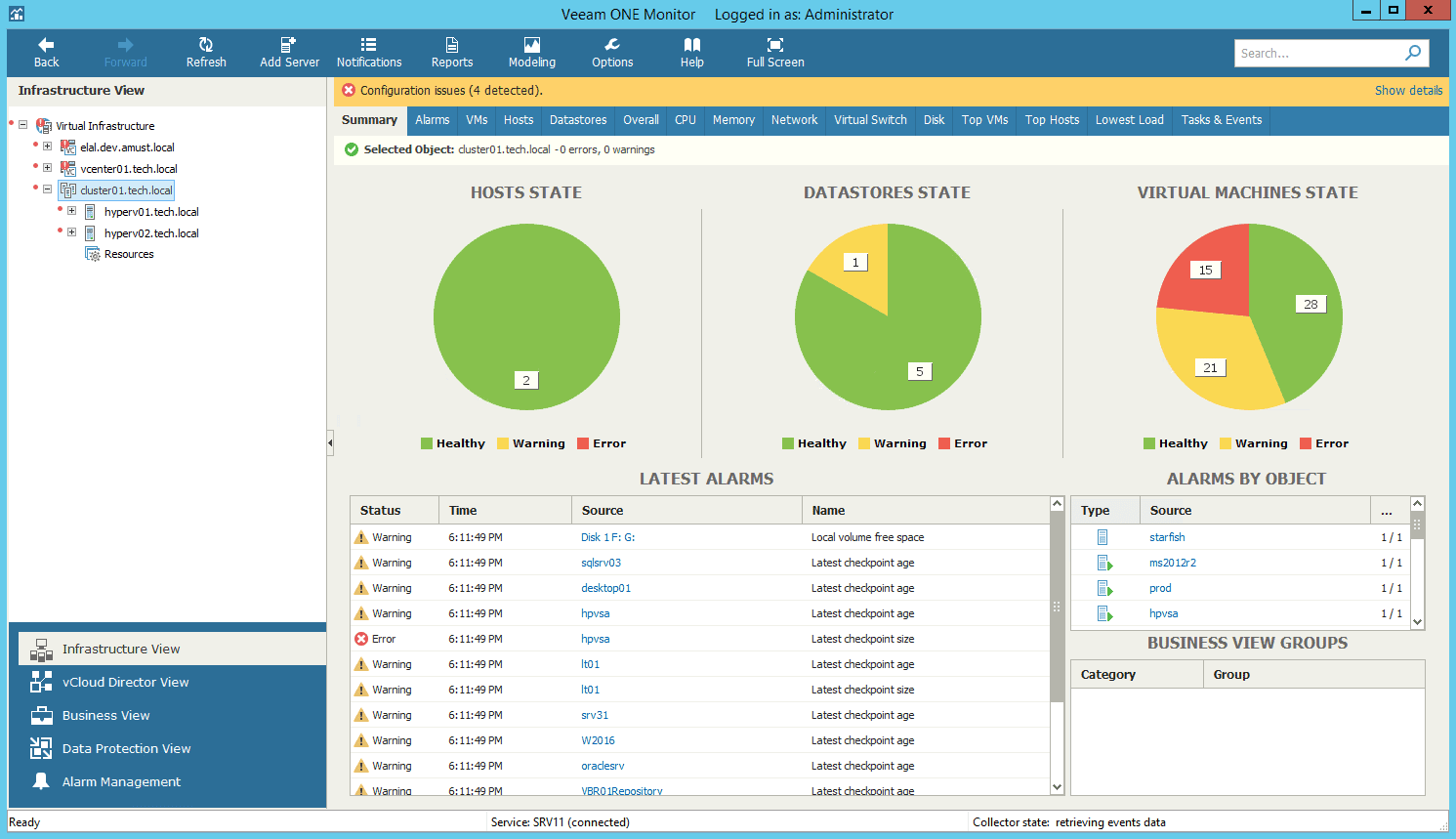Screen dimensions: 1456x839
Task: Click the Refresh toolbar icon
Action: point(206,52)
